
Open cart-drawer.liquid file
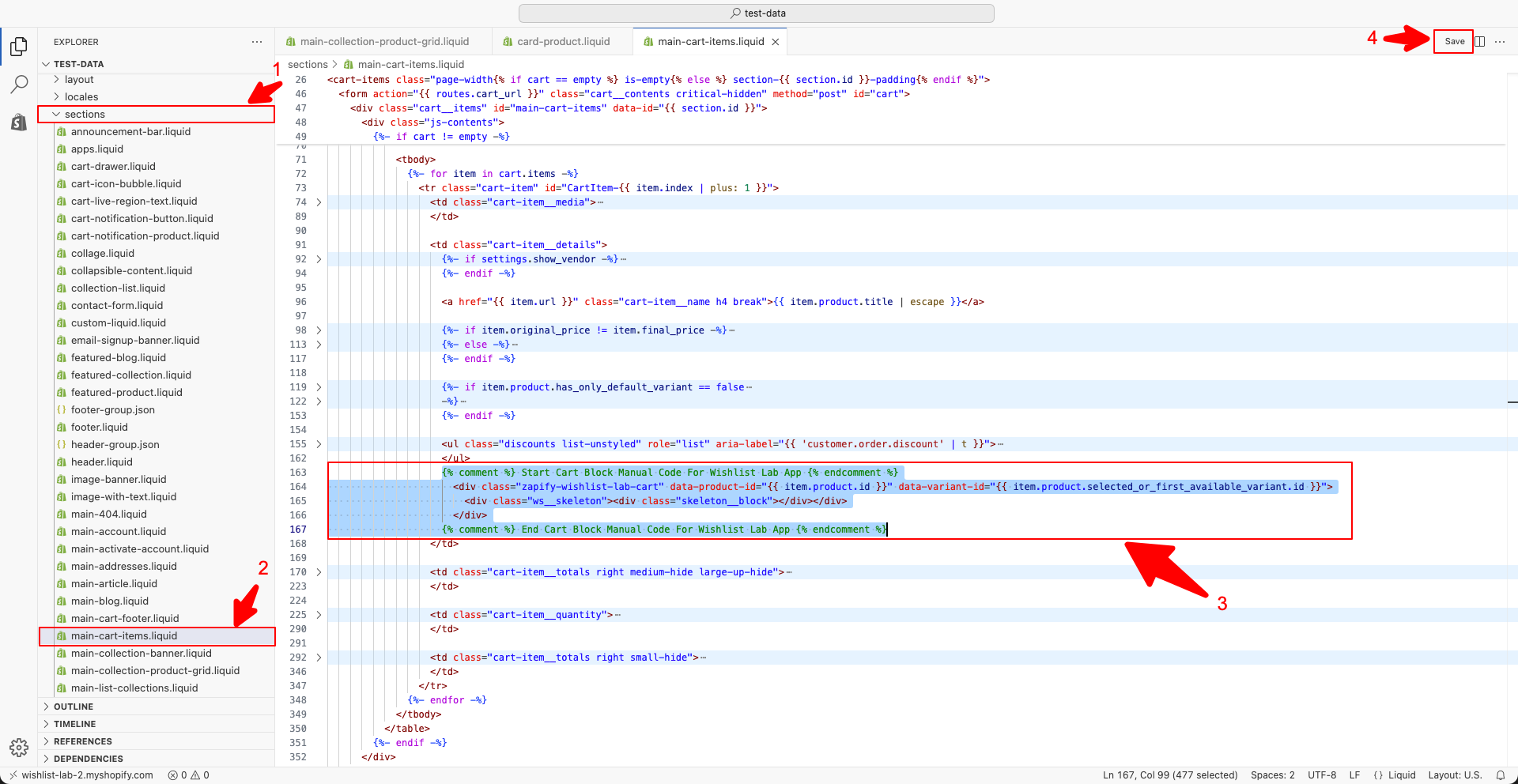113,167
